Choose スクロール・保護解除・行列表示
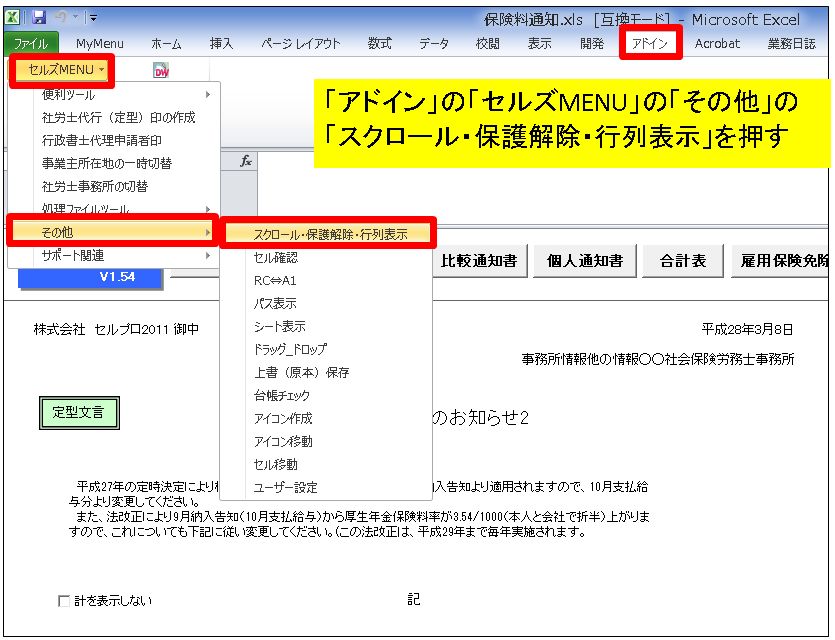The image size is (835, 640). coord(328,234)
